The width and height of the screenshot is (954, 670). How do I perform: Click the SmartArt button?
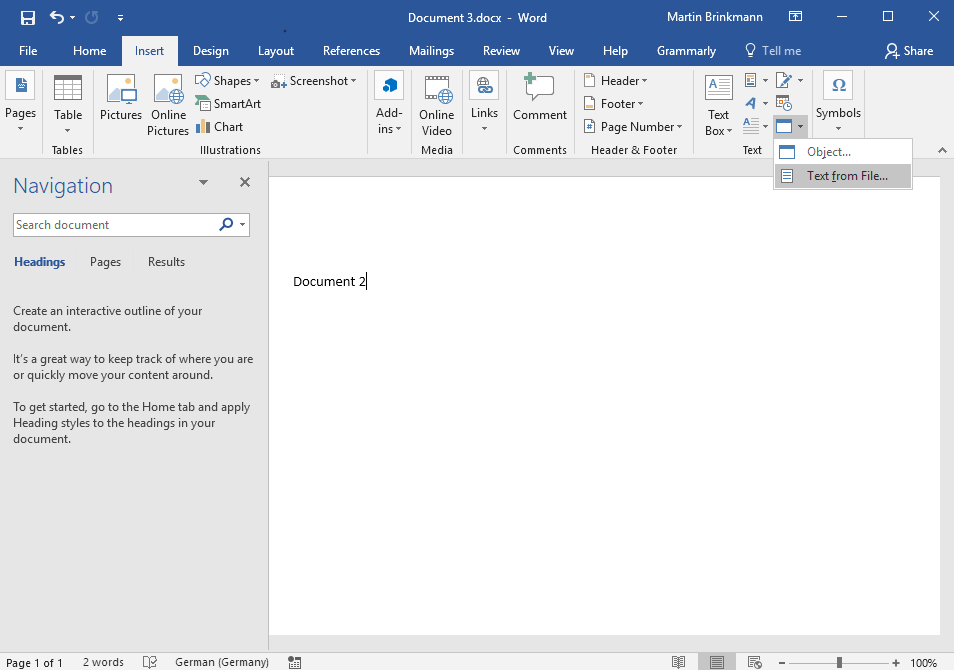pyautogui.click(x=228, y=104)
